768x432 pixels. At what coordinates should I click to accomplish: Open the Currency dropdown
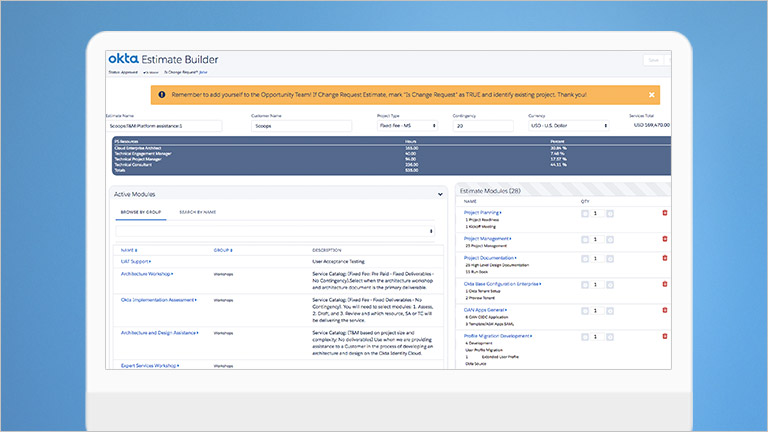(x=569, y=126)
